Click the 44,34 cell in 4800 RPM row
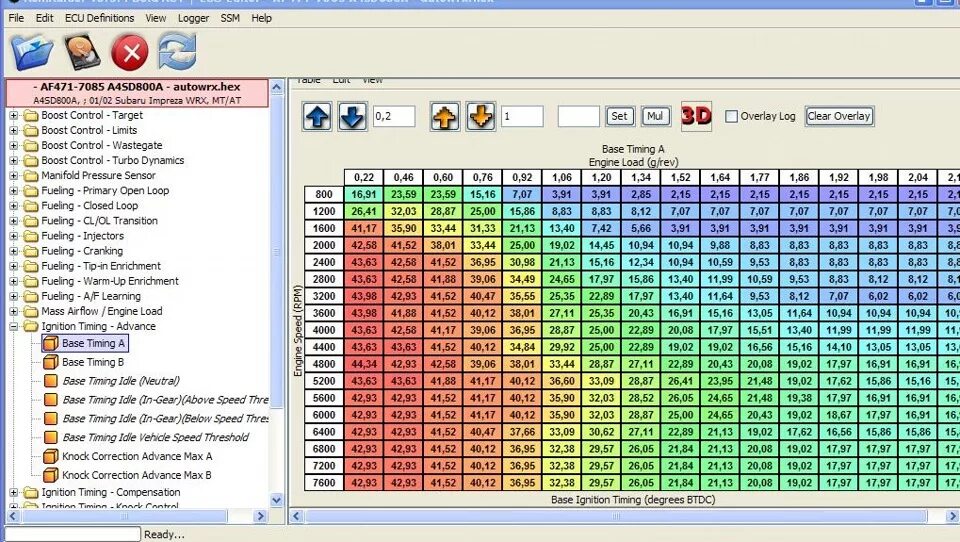The image size is (960, 542). click(364, 364)
